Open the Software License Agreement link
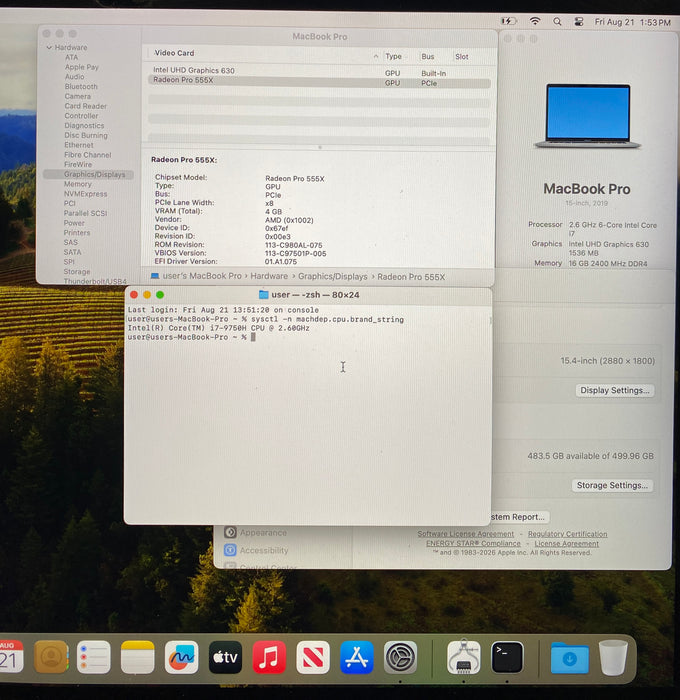 [x=466, y=534]
